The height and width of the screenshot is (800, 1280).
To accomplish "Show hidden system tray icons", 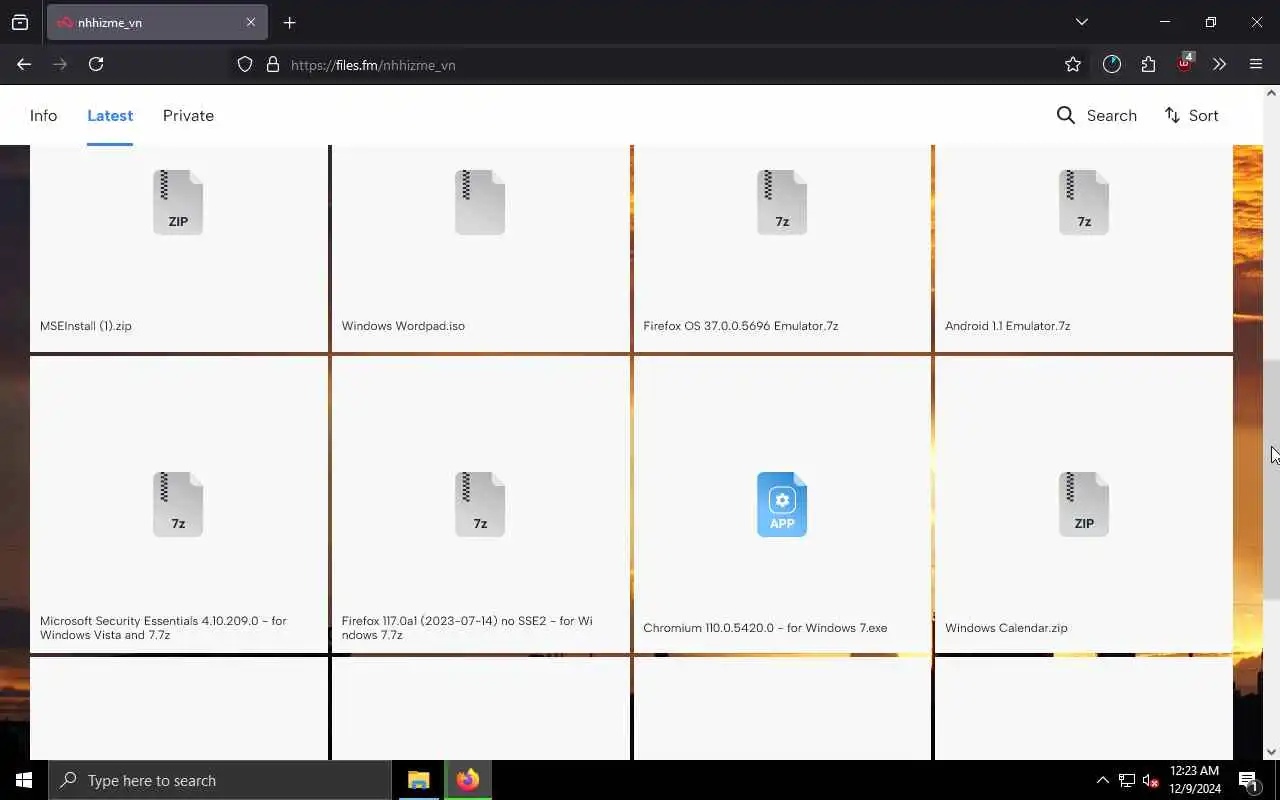I will 1103,780.
